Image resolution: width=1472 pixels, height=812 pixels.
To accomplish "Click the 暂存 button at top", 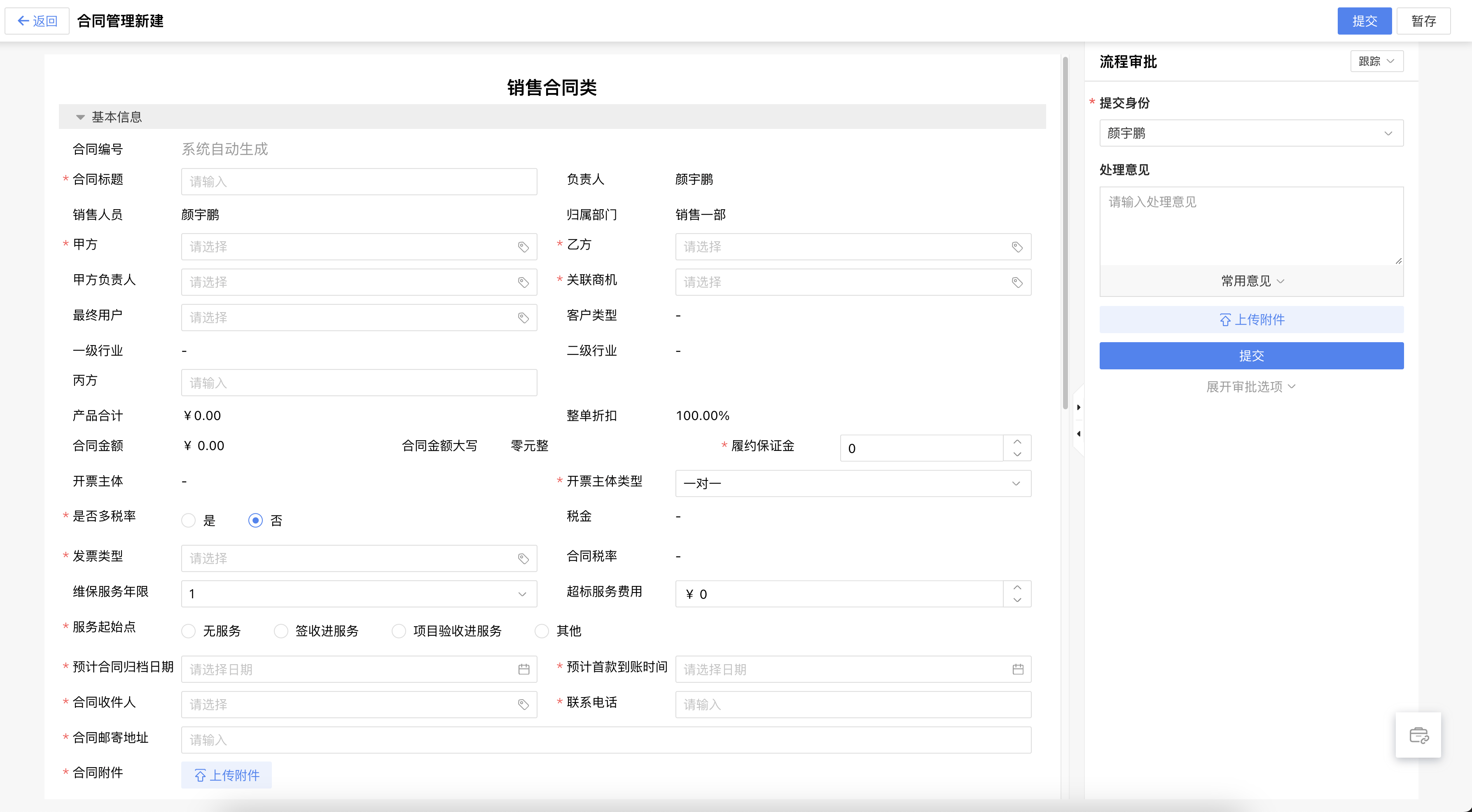I will click(x=1423, y=21).
